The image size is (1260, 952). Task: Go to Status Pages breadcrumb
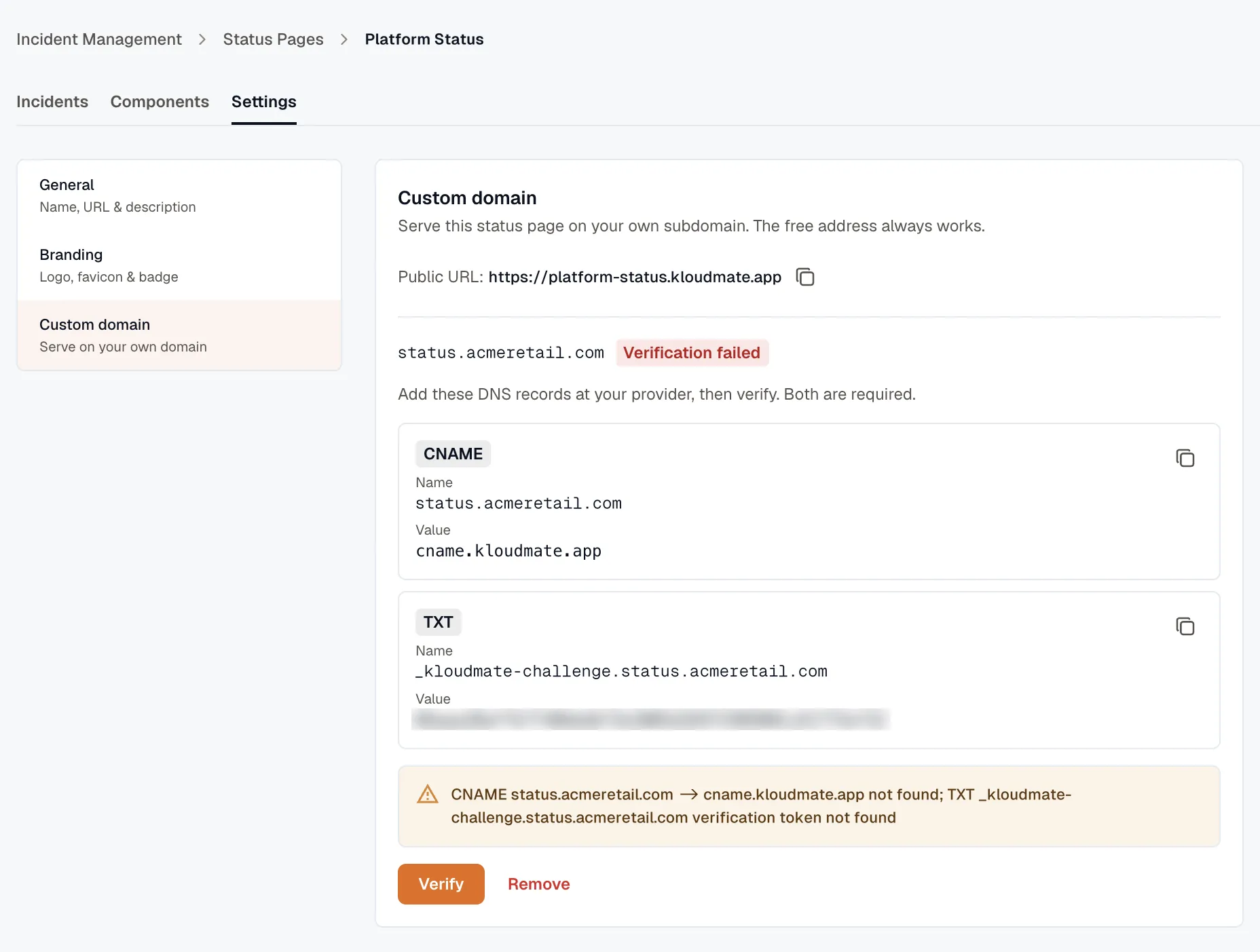(x=274, y=39)
